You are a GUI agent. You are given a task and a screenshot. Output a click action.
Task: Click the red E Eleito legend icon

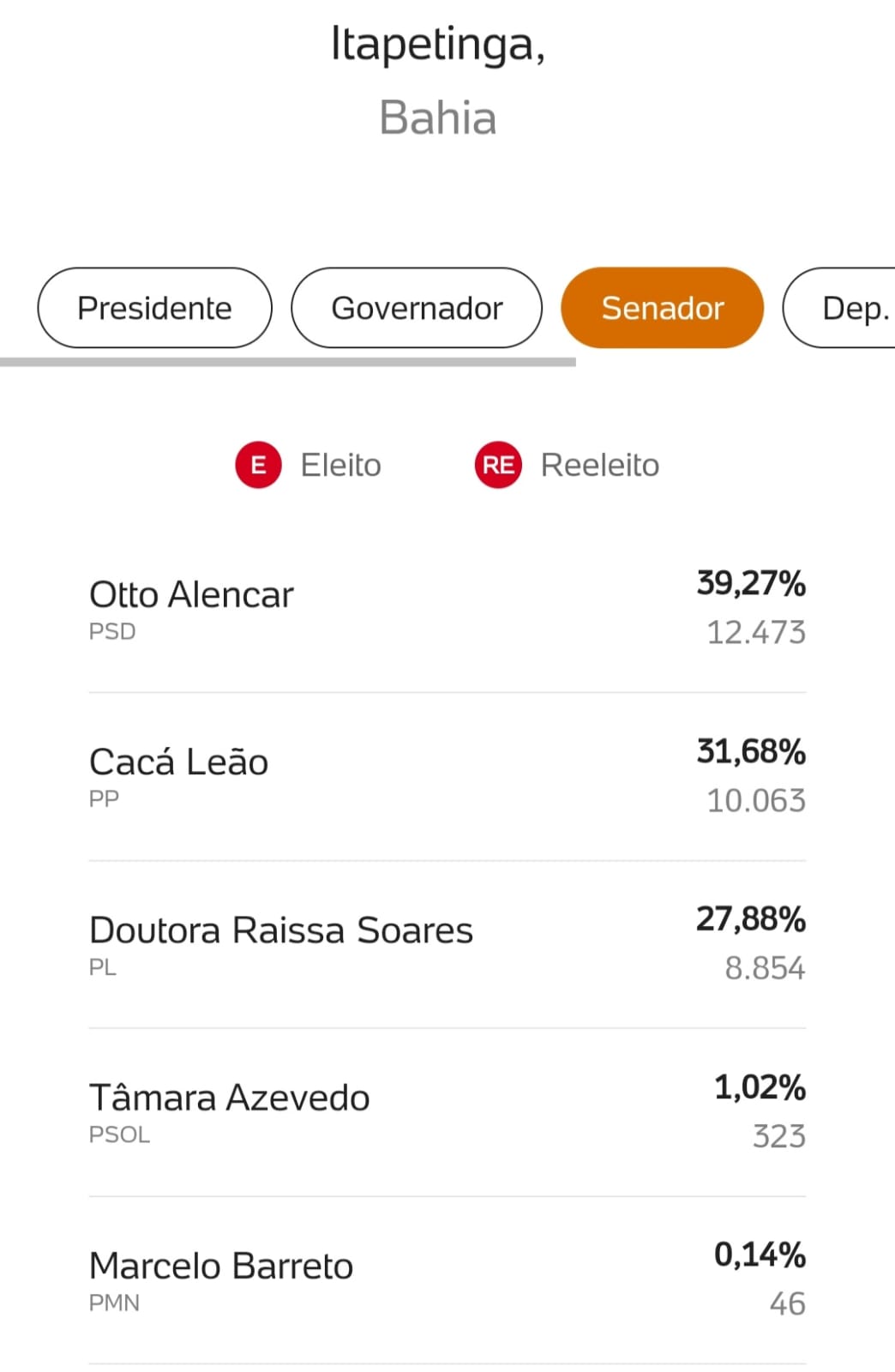(x=258, y=465)
